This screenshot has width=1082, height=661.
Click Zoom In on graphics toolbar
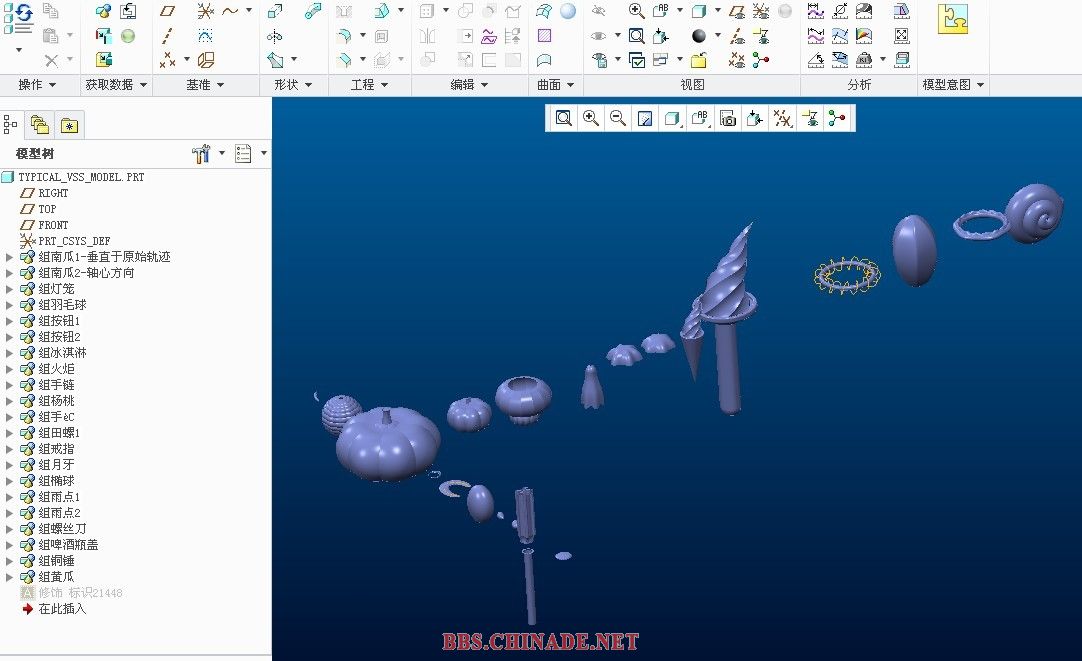tap(591, 119)
